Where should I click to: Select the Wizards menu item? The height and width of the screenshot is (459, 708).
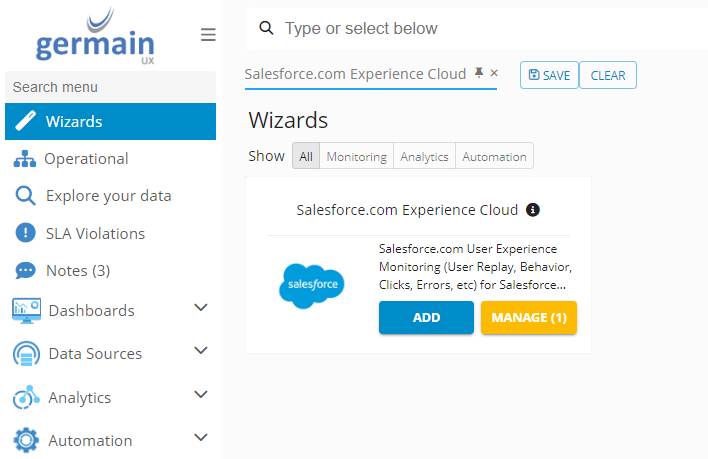click(x=74, y=122)
